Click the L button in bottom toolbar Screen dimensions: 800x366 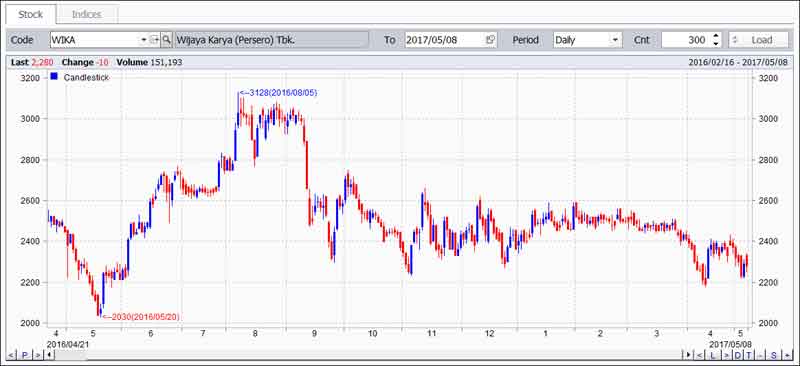[x=713, y=355]
